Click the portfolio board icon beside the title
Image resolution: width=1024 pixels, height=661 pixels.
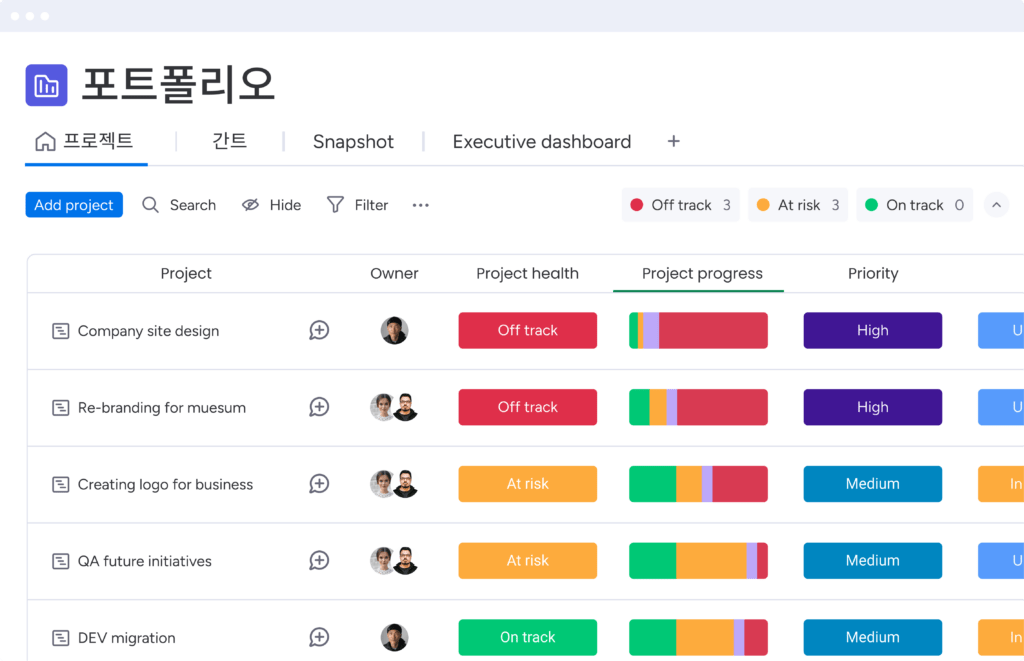click(46, 85)
